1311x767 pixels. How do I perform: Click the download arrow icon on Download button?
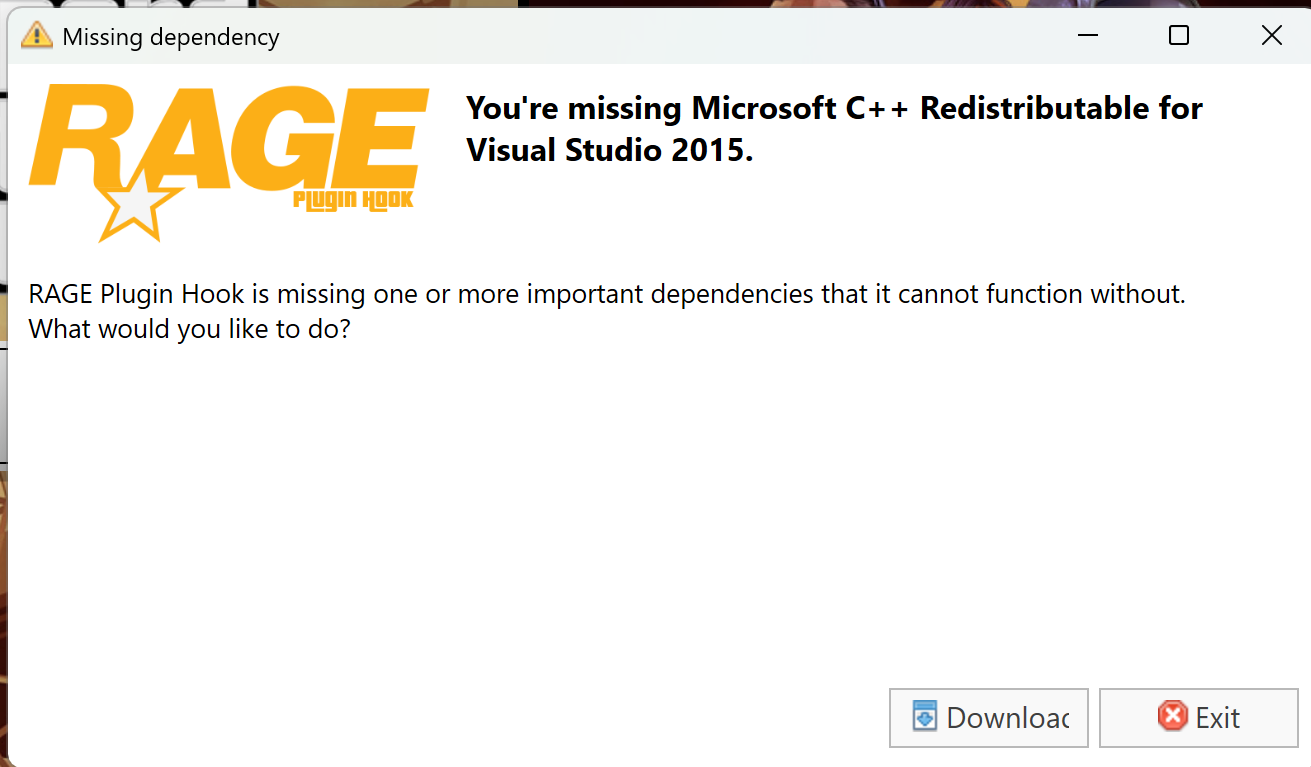pos(924,717)
